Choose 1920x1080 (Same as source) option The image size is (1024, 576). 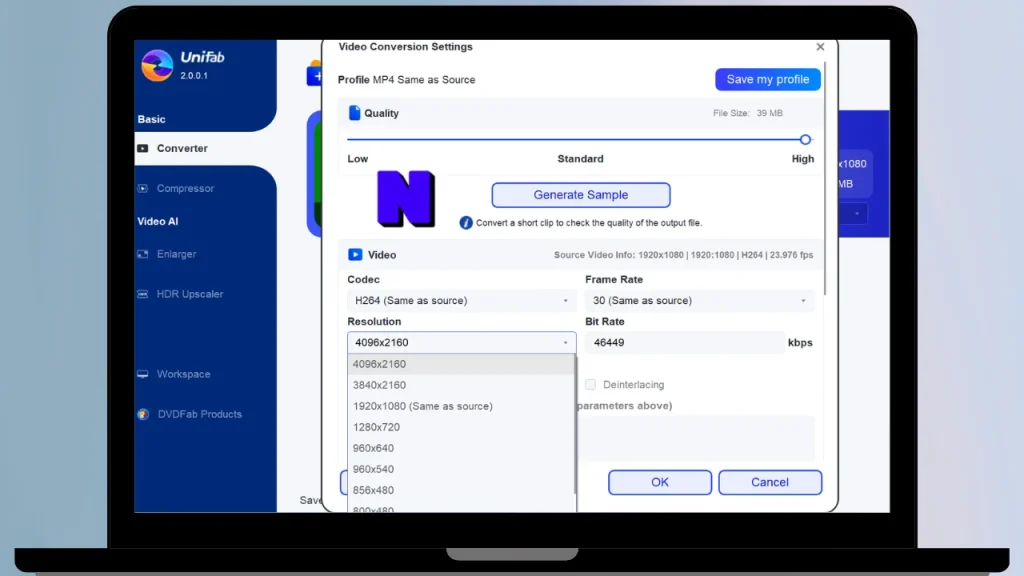click(461, 406)
